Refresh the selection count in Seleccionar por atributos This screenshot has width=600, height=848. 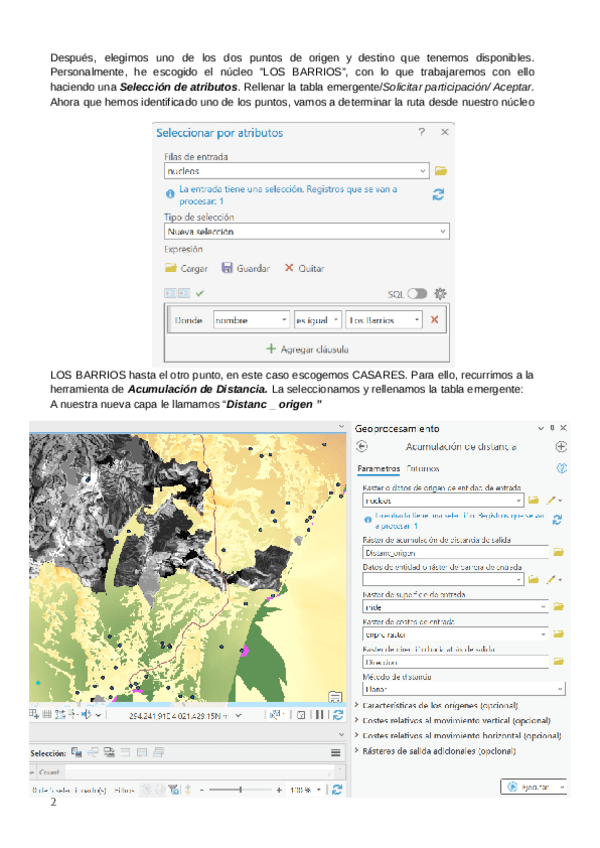point(438,195)
